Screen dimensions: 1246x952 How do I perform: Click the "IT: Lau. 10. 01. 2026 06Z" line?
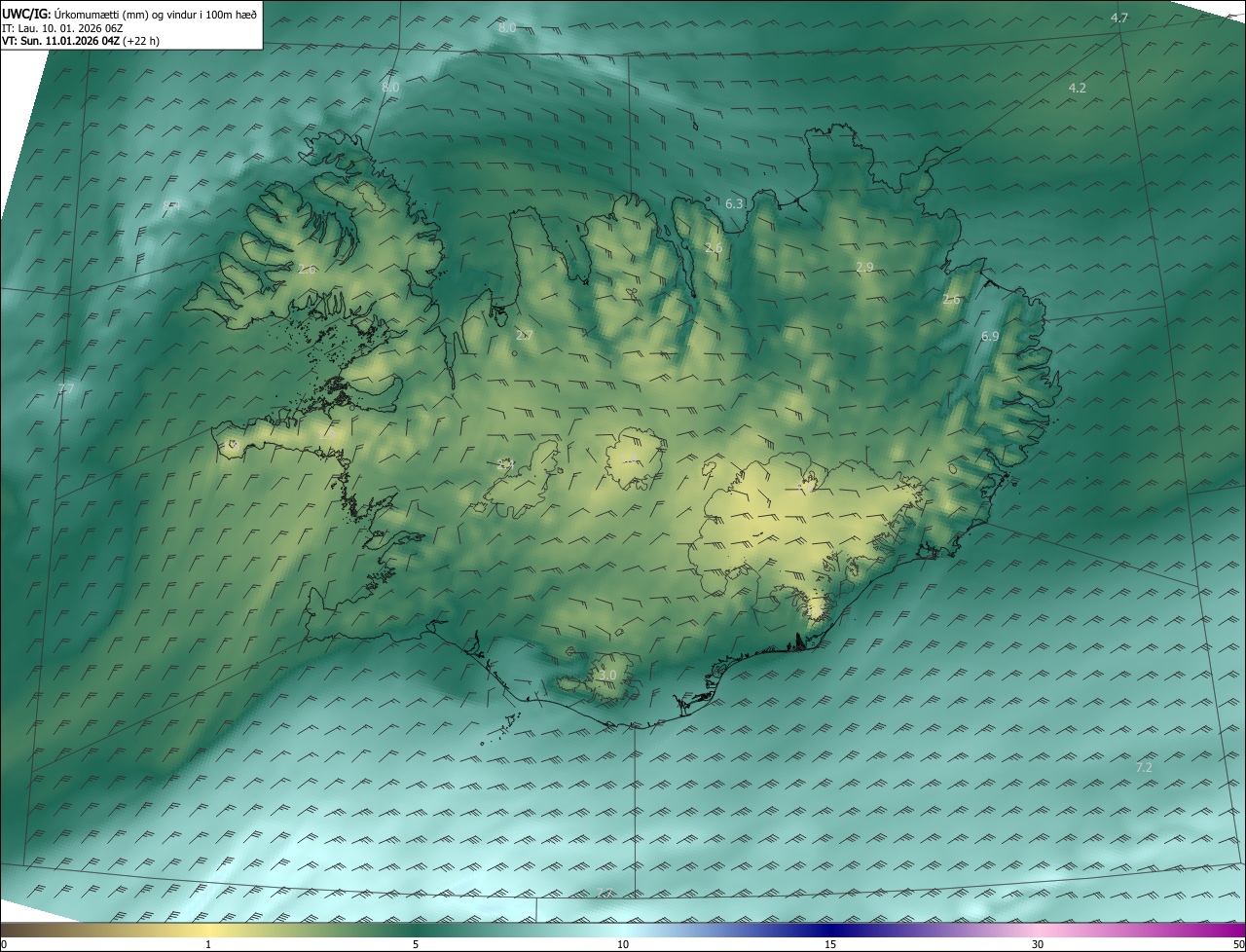coord(62,28)
